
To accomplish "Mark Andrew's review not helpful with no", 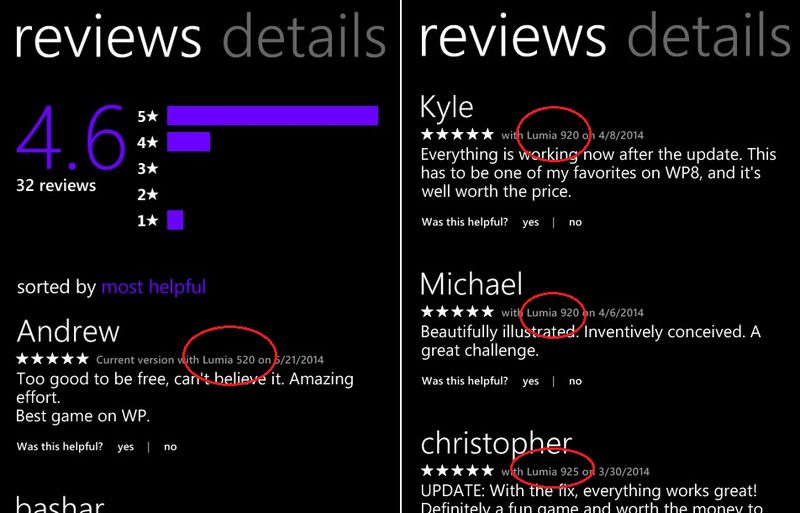I will tap(170, 447).
